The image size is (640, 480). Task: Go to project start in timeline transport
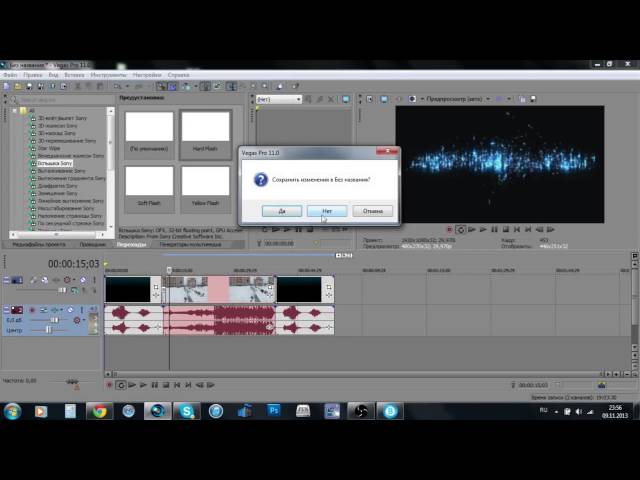point(177,385)
